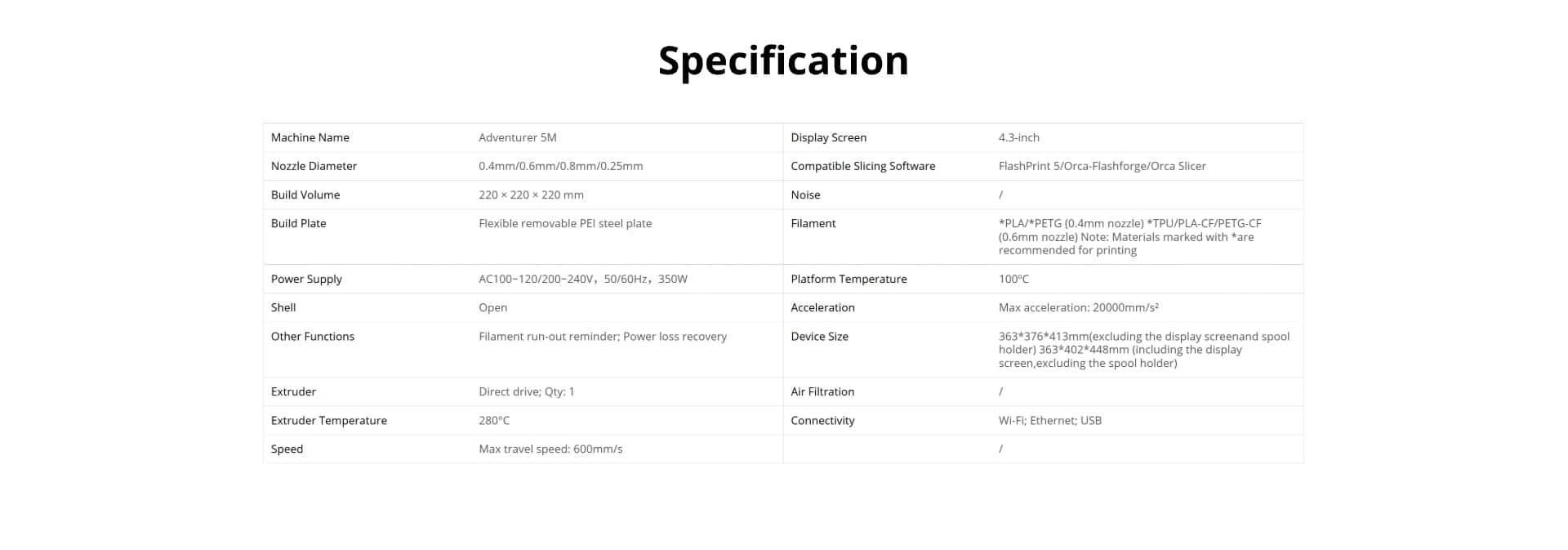Click the Filament materials description text

[1129, 237]
